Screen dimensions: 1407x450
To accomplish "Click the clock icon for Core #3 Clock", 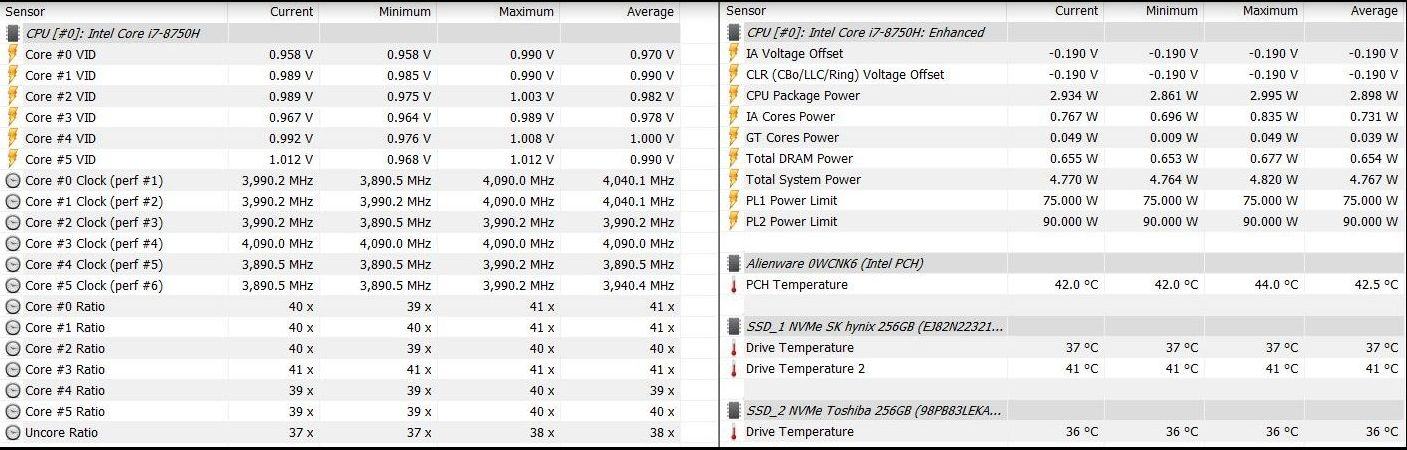I will pyautogui.click(x=13, y=244).
